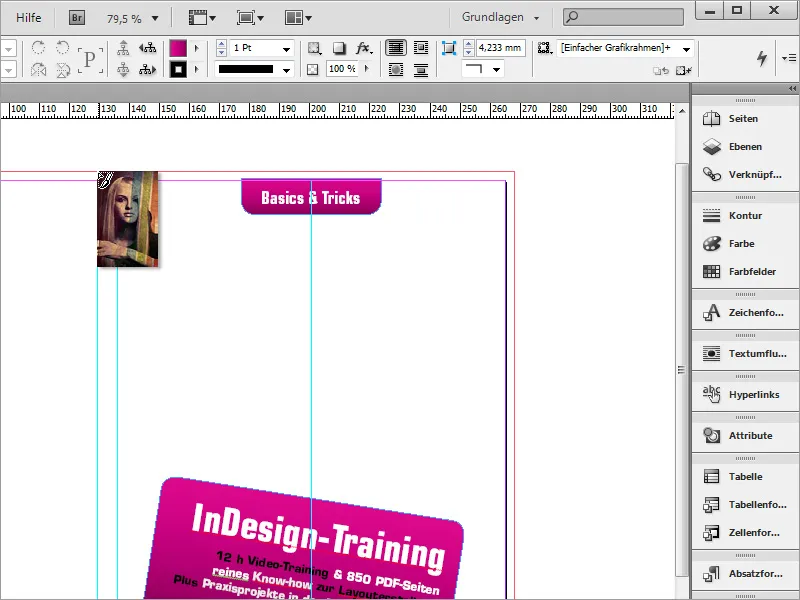Select the previous object in group
This screenshot has width=800, height=600.
[x=147, y=48]
